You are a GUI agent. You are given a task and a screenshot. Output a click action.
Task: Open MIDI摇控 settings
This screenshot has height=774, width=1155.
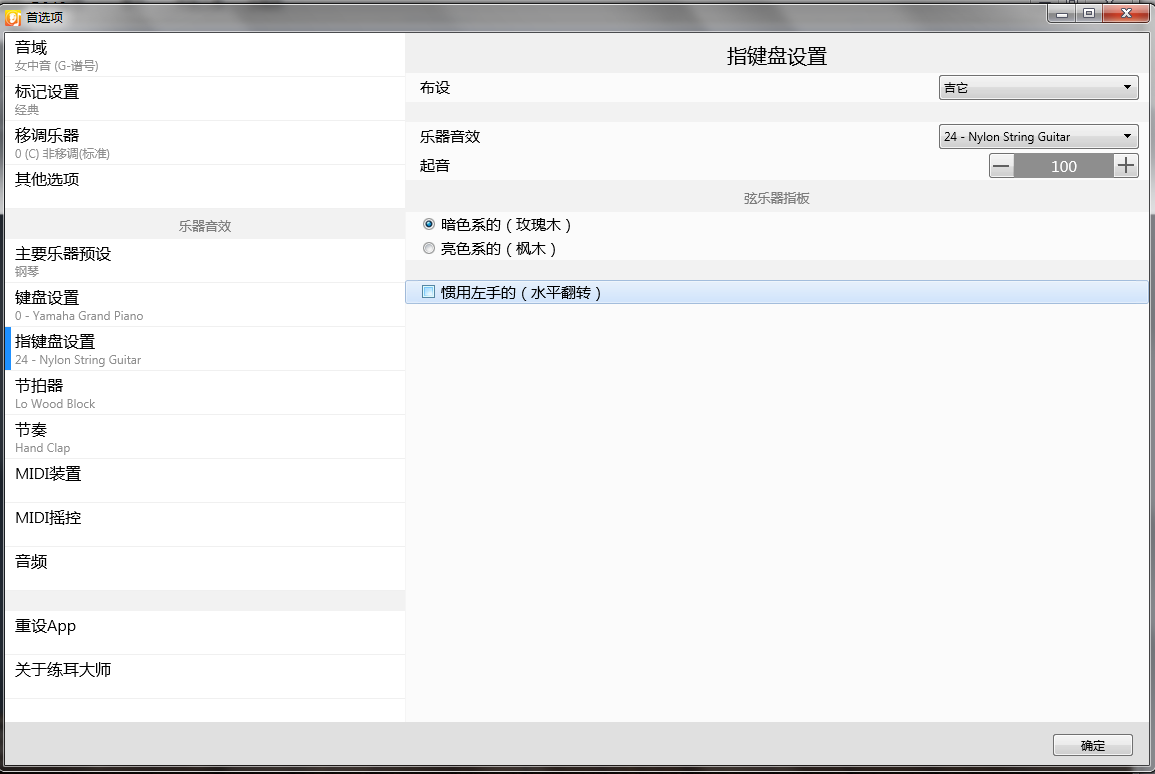[205, 525]
